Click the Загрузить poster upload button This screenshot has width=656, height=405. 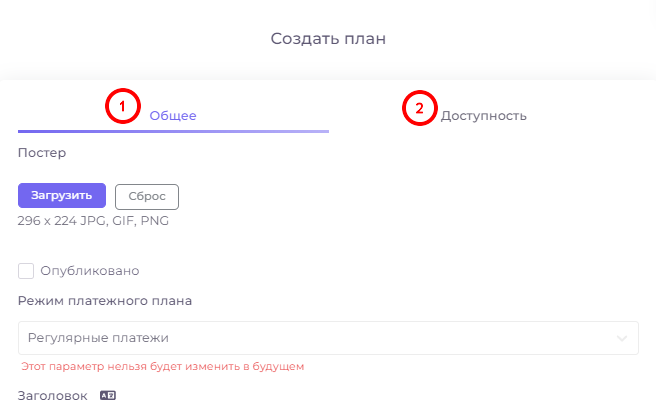click(62, 195)
